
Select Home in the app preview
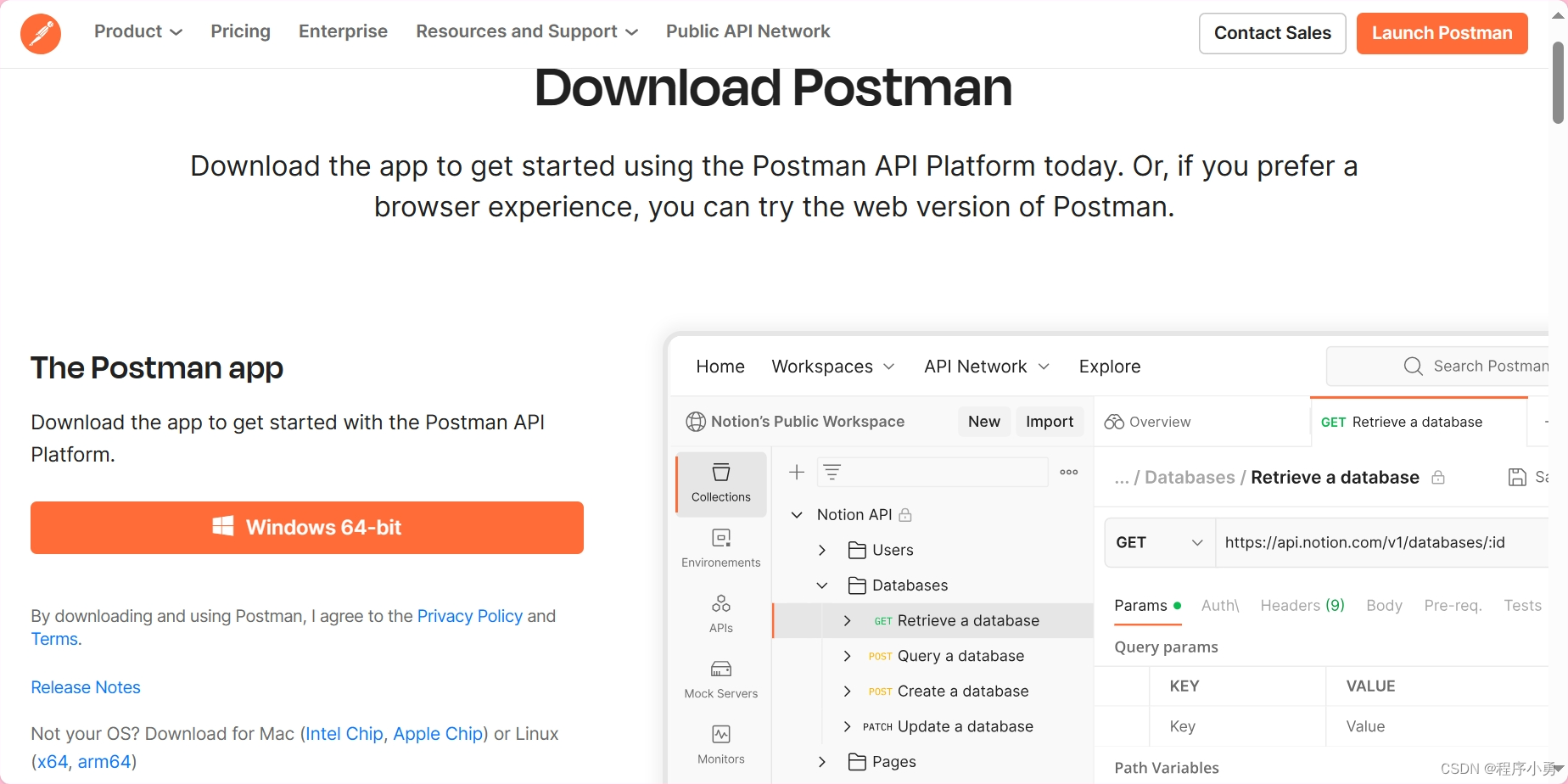[x=720, y=367]
